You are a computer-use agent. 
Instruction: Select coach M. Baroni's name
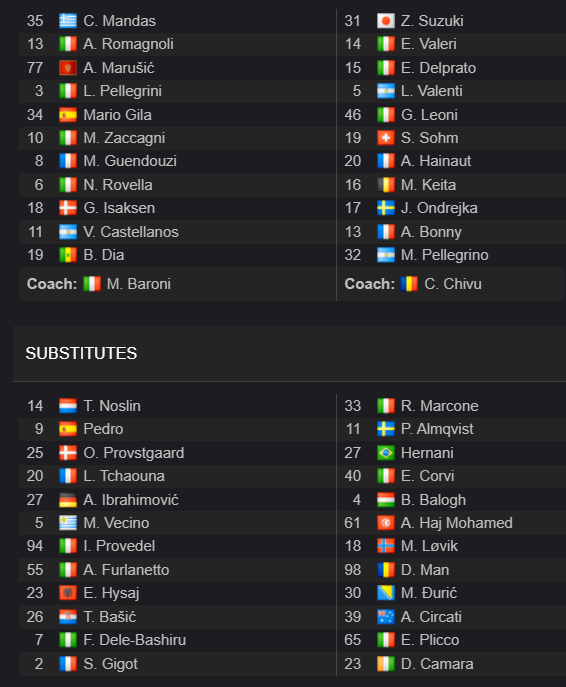pos(138,284)
